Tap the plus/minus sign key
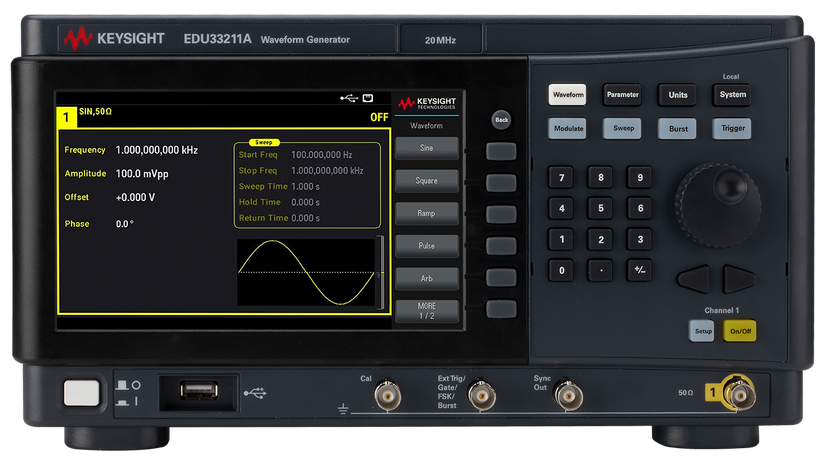Viewport: 832px width, 463px height. pos(640,270)
